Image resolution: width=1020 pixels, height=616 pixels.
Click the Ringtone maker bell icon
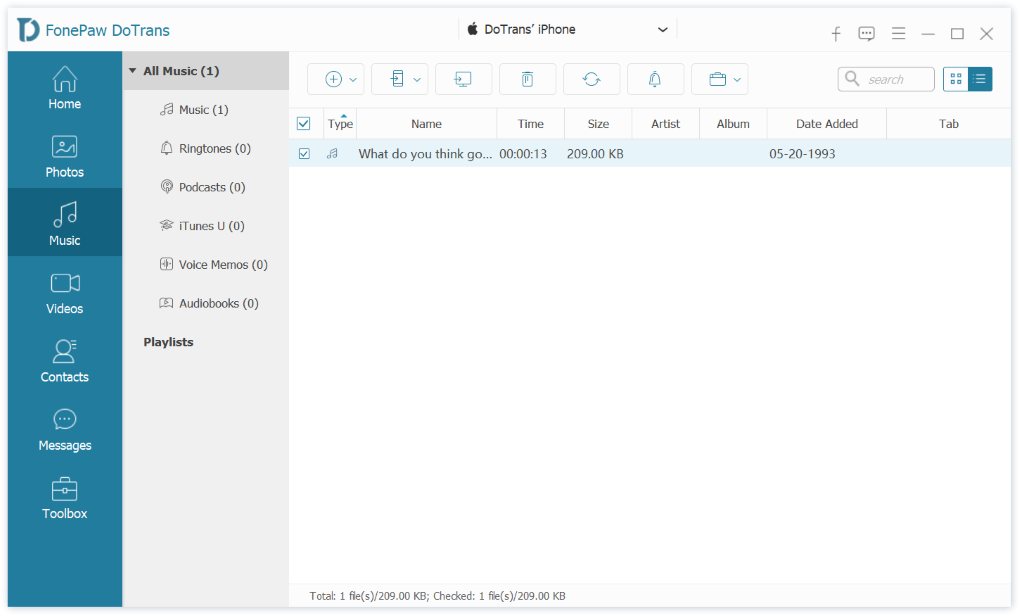pyautogui.click(x=655, y=80)
